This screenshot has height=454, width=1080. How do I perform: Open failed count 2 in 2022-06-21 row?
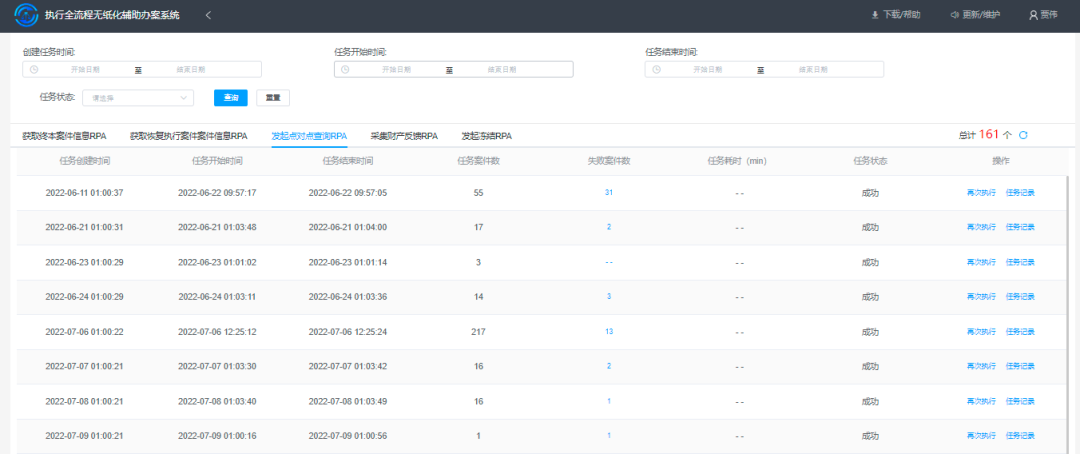[609, 227]
